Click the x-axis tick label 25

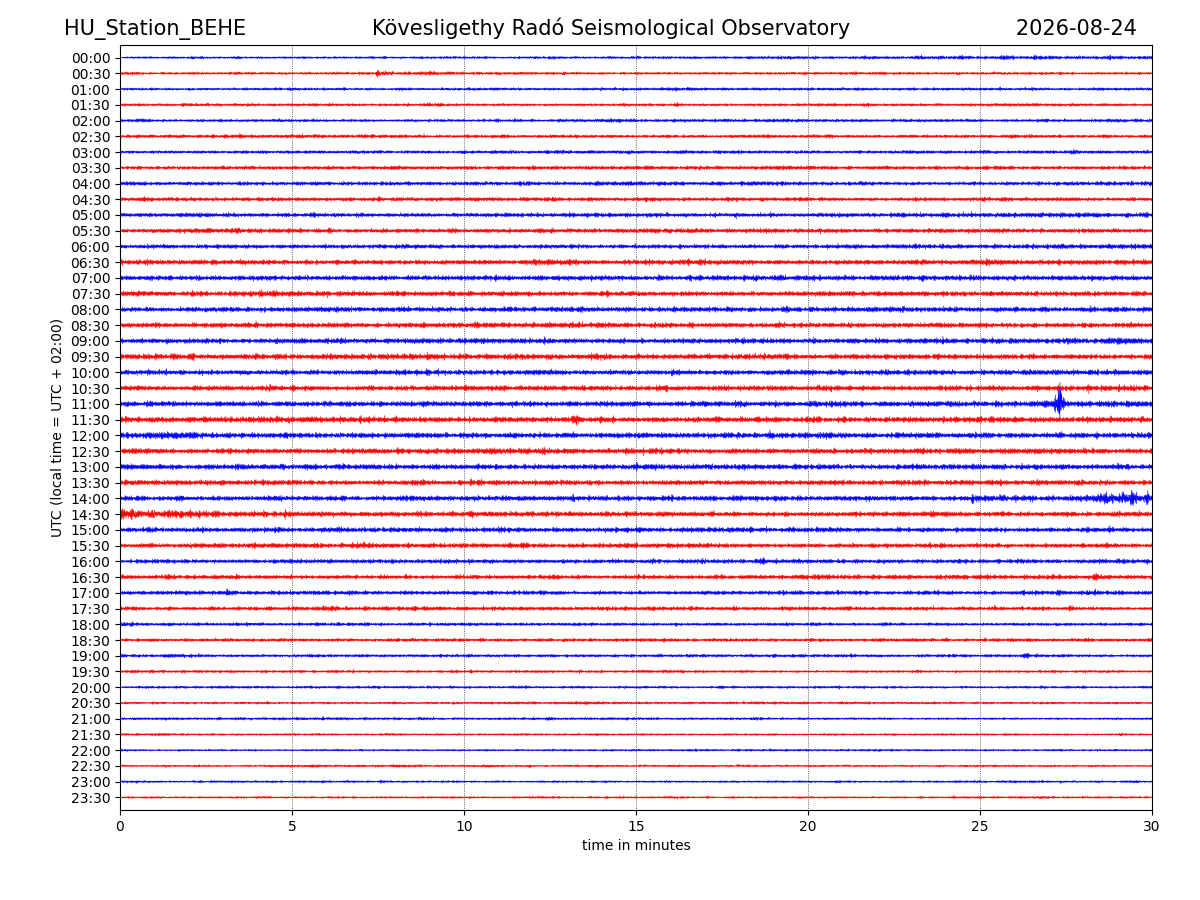tap(980, 826)
